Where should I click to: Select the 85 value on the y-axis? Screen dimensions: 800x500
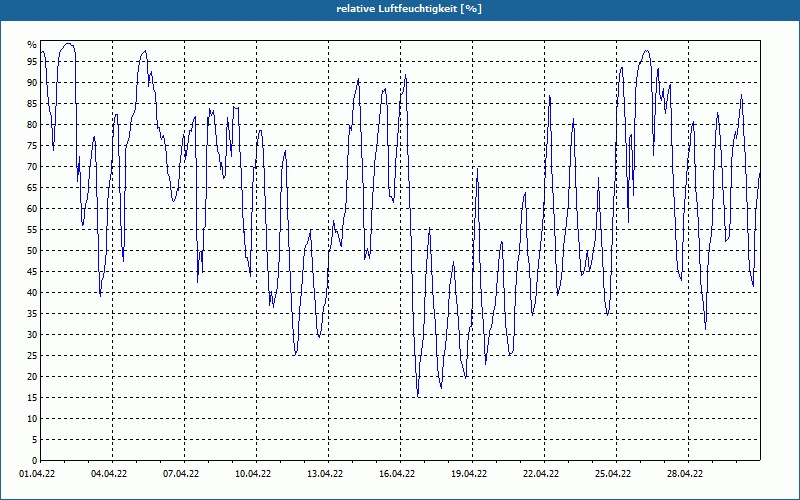point(32,104)
